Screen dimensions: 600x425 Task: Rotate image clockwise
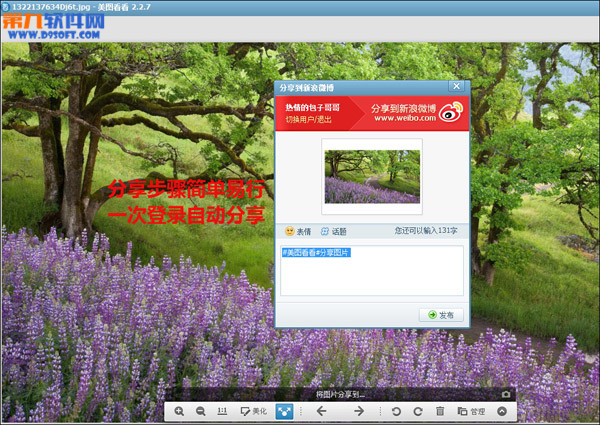[x=418, y=411]
